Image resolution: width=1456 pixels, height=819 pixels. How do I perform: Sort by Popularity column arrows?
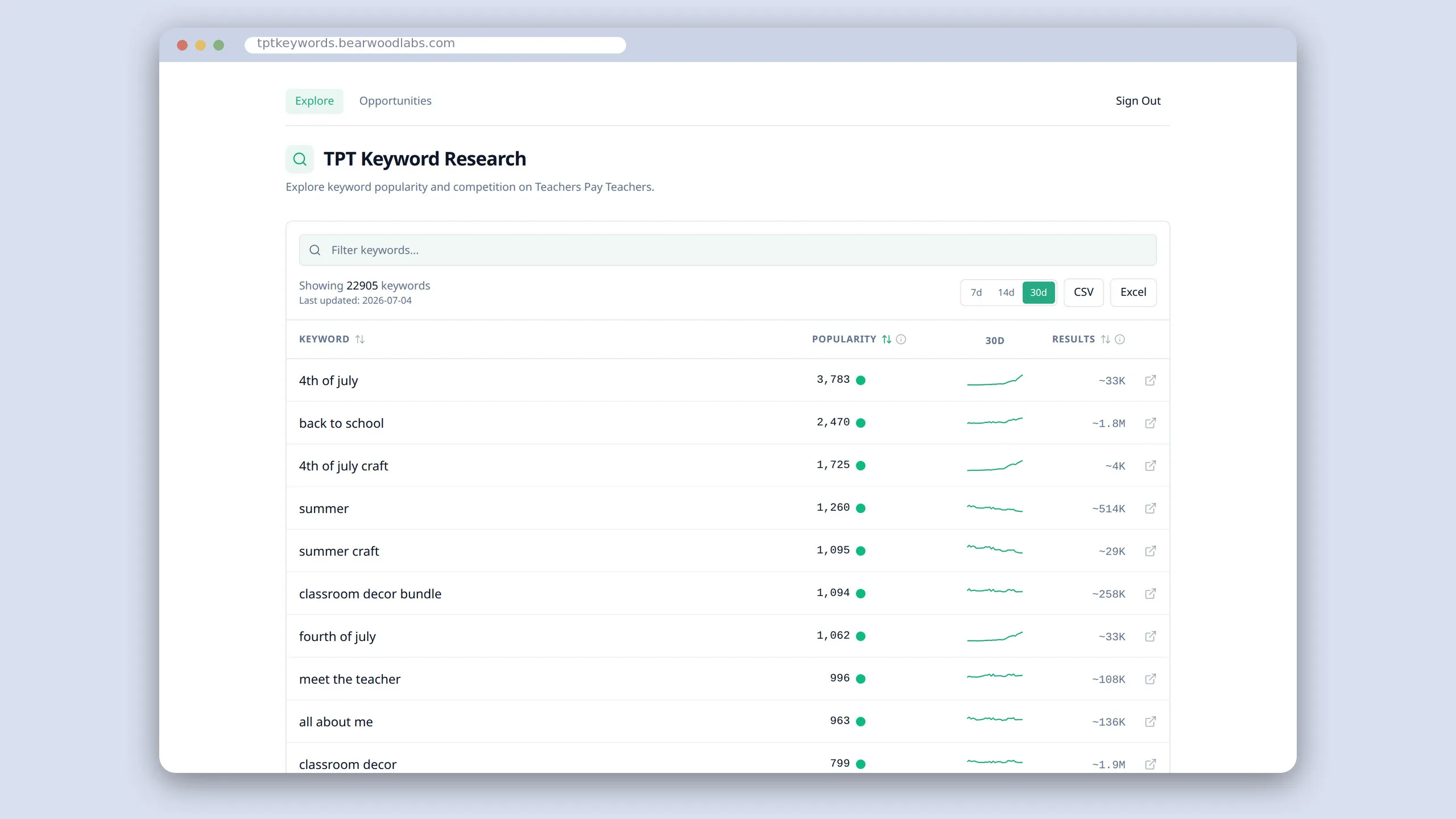pos(887,340)
